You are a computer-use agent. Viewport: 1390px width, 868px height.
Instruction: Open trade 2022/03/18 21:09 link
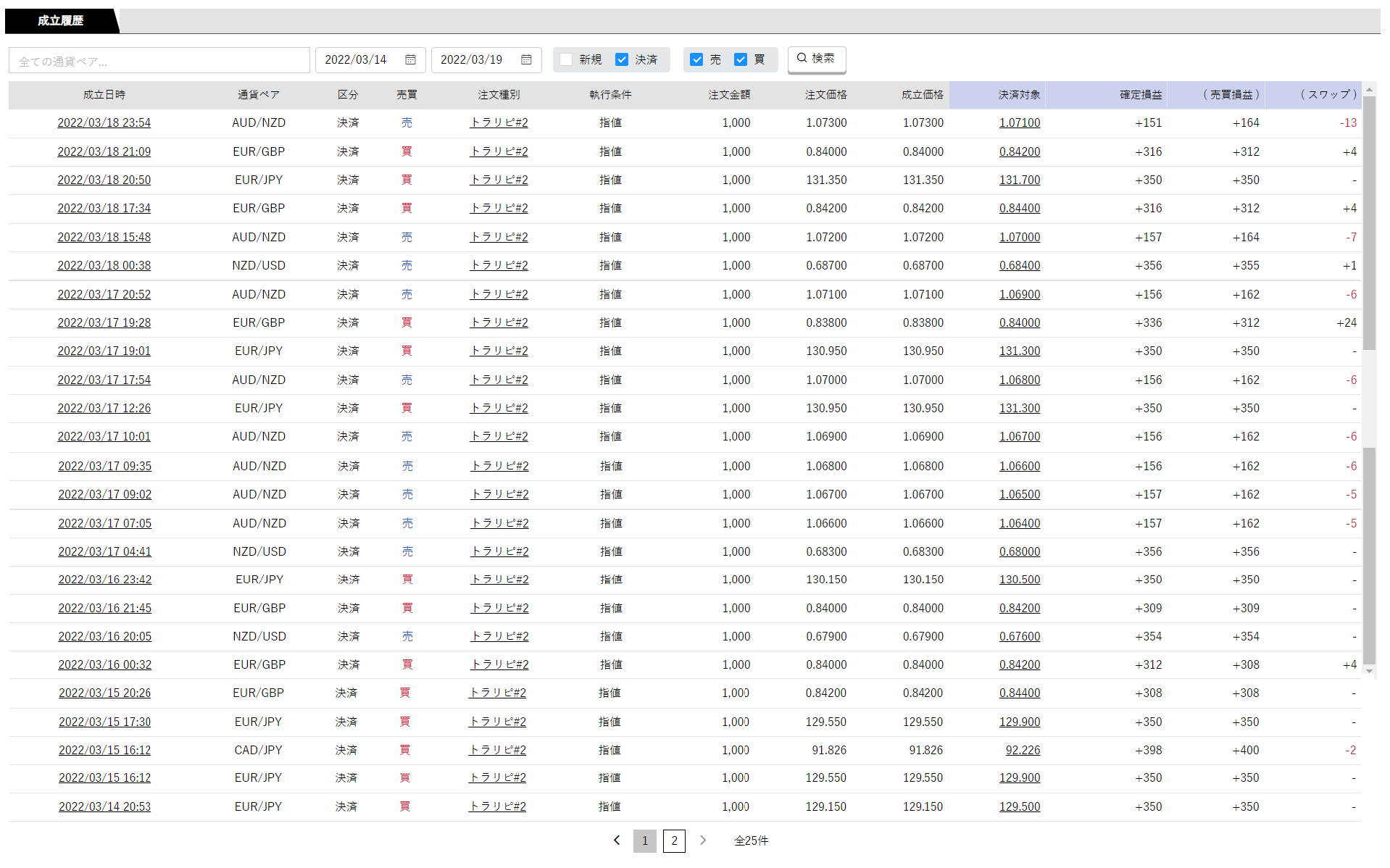[104, 152]
